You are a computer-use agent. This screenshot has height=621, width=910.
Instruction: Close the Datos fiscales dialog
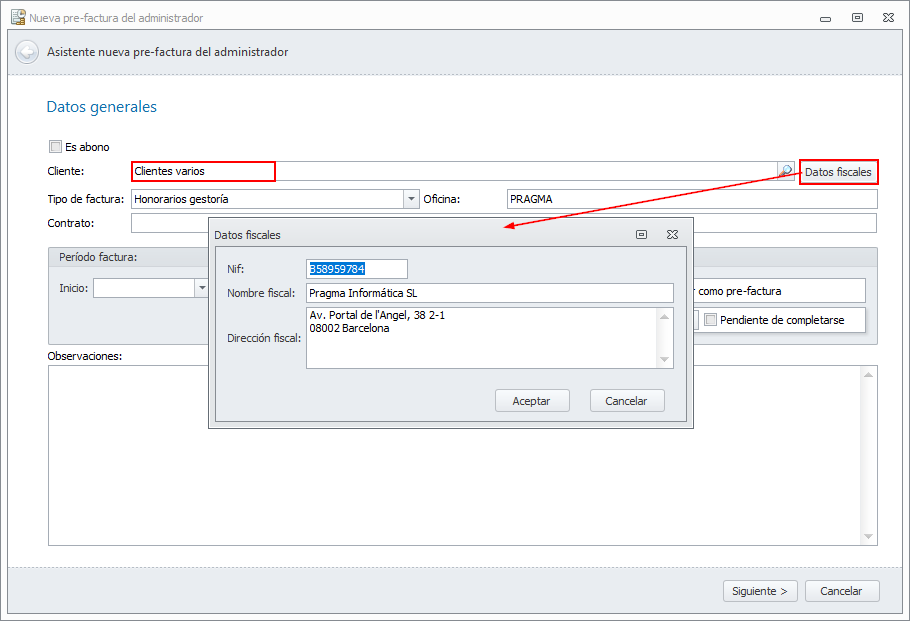pos(672,234)
